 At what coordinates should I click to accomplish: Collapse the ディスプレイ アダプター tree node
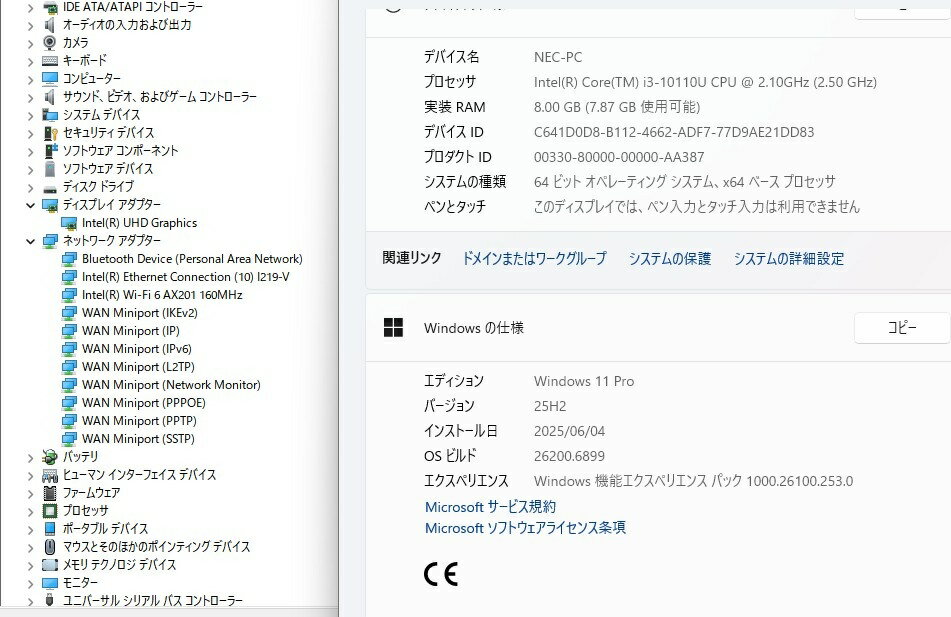coord(29,205)
